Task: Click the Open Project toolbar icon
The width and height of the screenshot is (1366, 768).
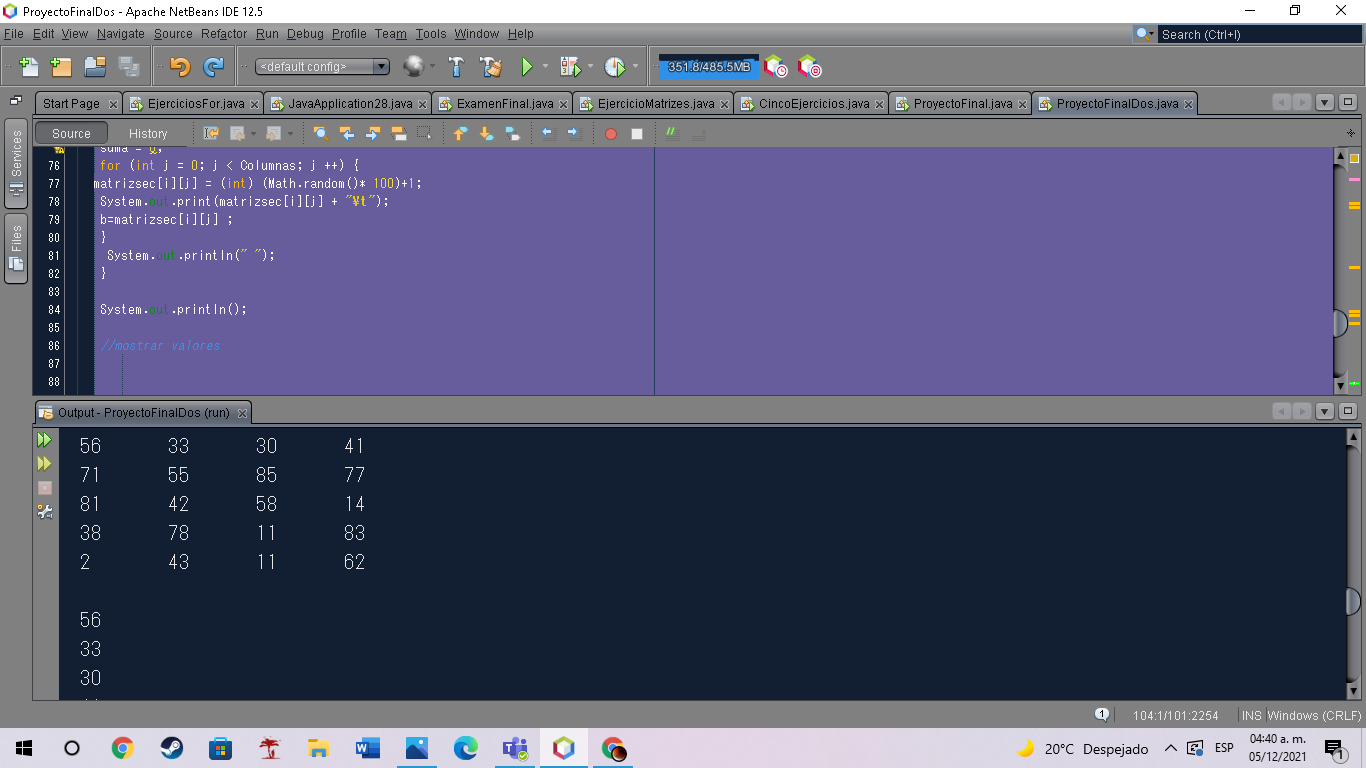Action: coord(95,67)
